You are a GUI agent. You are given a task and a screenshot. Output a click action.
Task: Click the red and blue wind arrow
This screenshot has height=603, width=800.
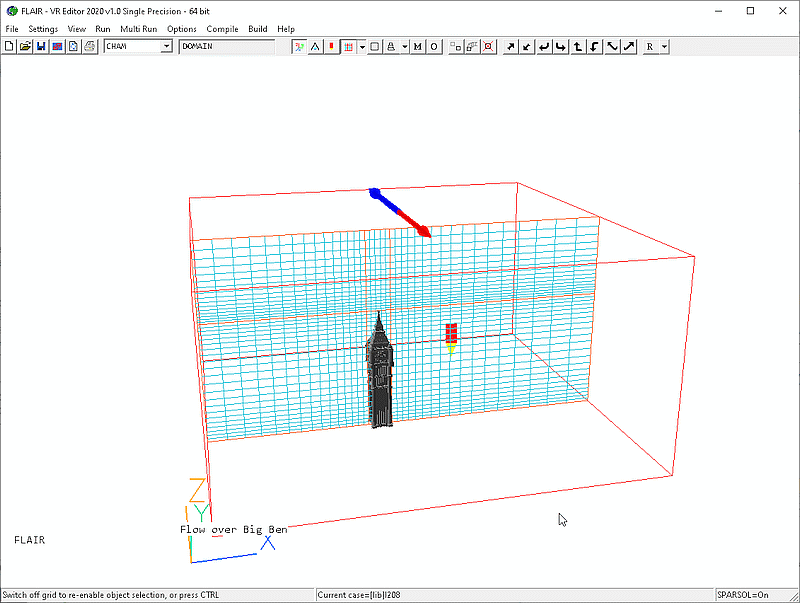(401, 213)
